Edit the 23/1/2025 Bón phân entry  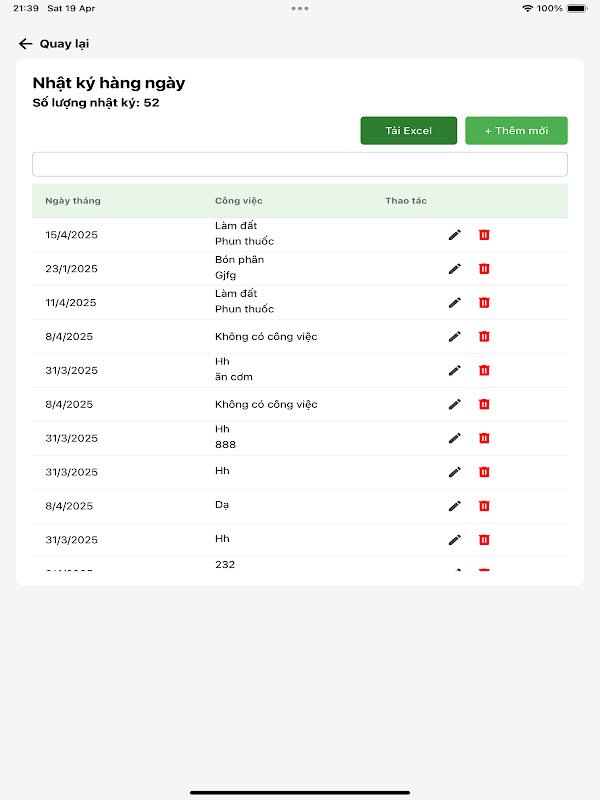455,269
